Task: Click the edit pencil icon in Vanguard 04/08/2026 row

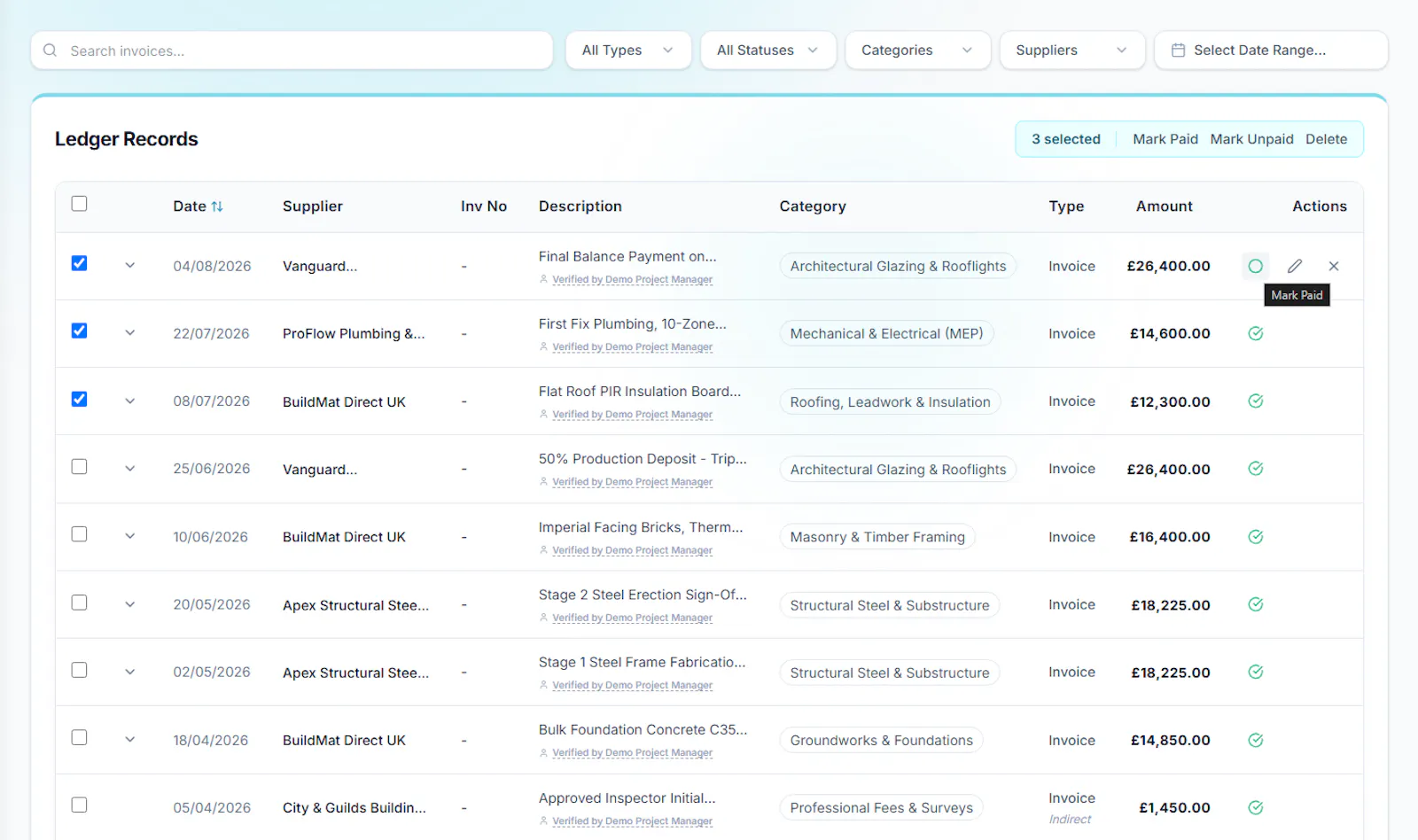Action: (1295, 266)
